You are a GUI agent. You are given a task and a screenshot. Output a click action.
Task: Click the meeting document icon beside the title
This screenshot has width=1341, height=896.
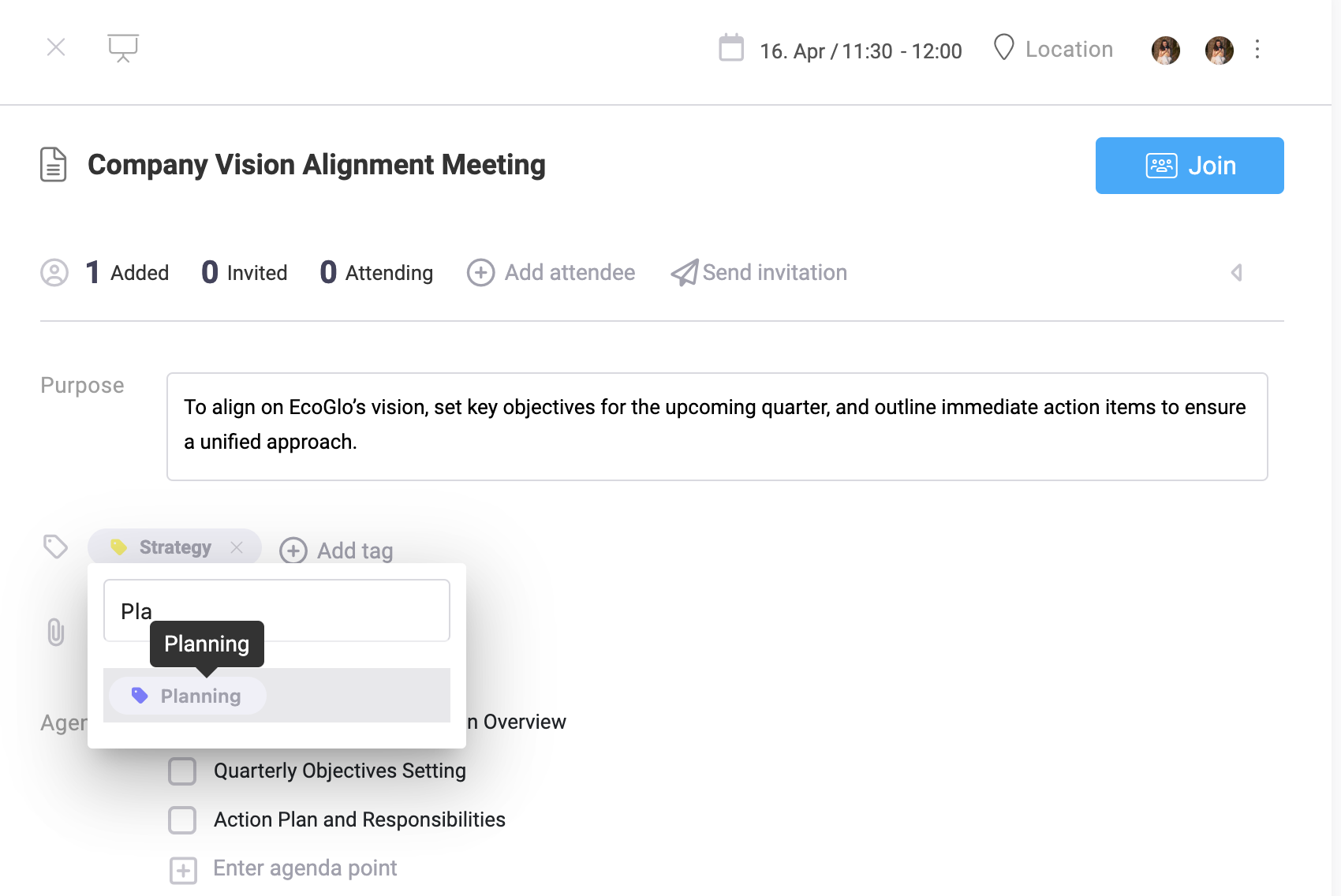pyautogui.click(x=54, y=165)
